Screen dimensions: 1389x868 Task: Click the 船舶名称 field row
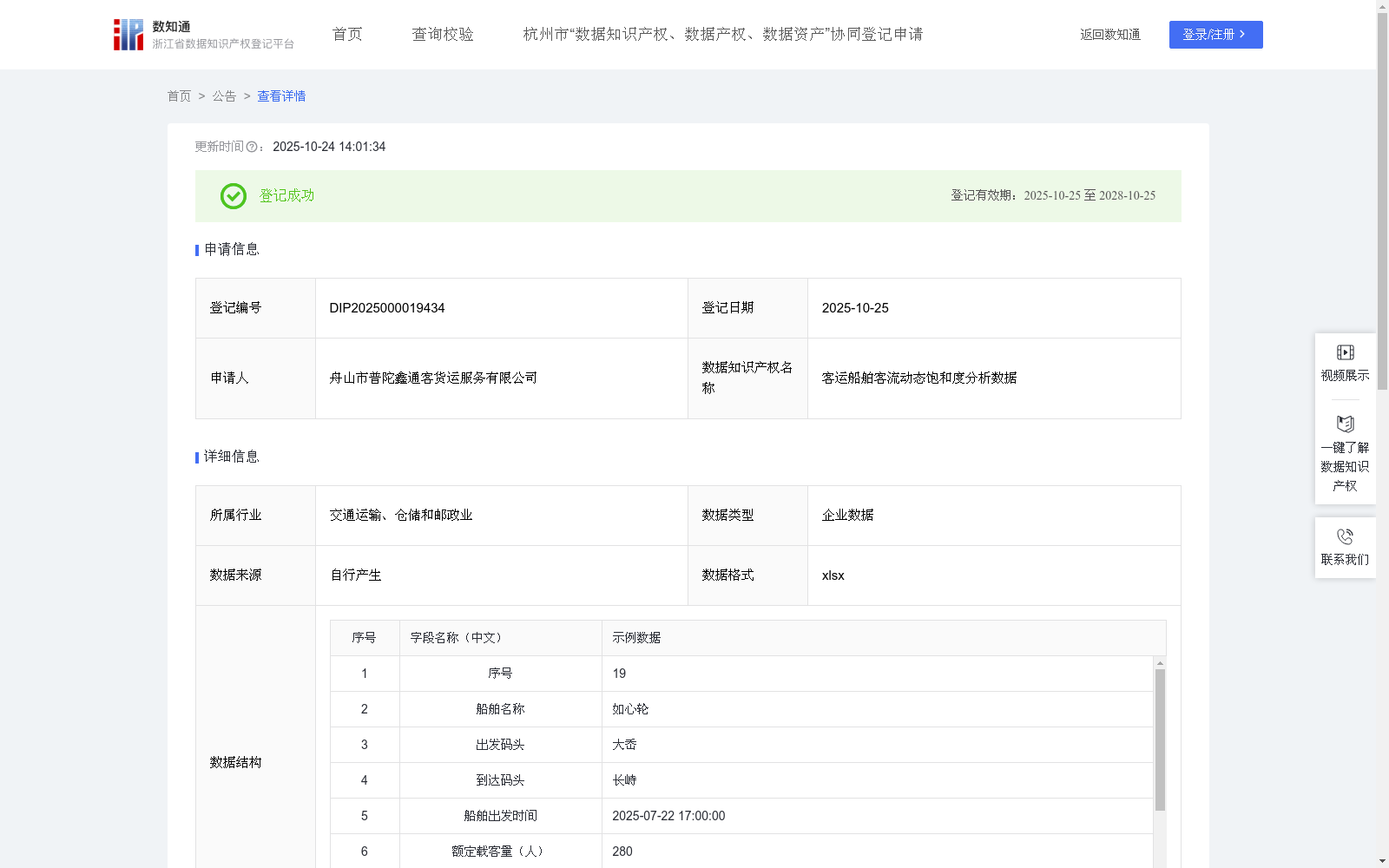(741, 709)
